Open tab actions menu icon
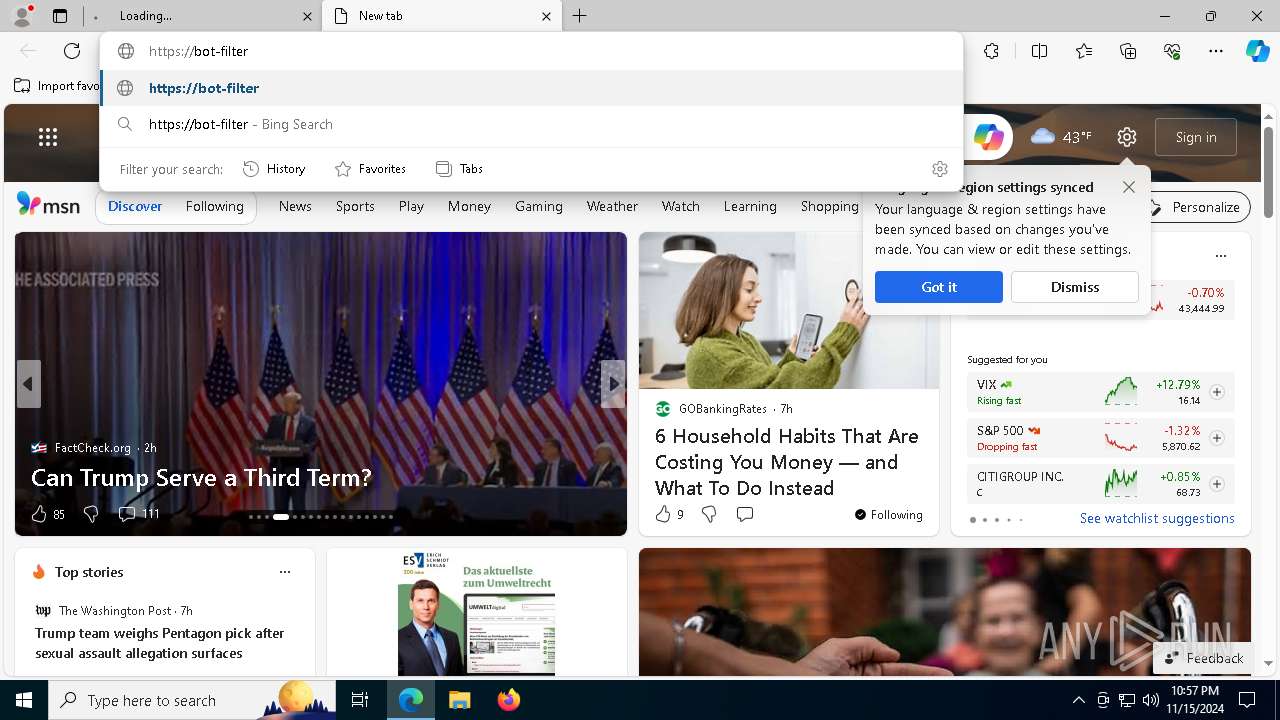The image size is (1280, 720). coord(60,16)
